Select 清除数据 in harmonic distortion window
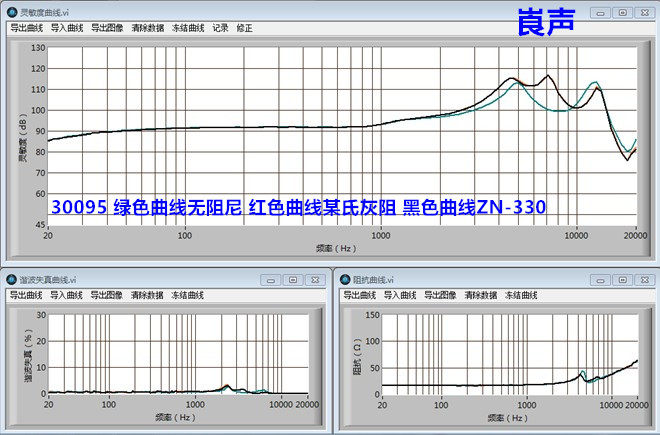This screenshot has height=435, width=660. point(147,296)
